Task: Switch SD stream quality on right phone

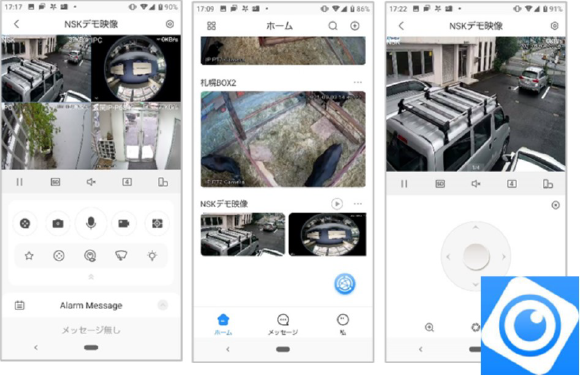Action: click(x=440, y=184)
